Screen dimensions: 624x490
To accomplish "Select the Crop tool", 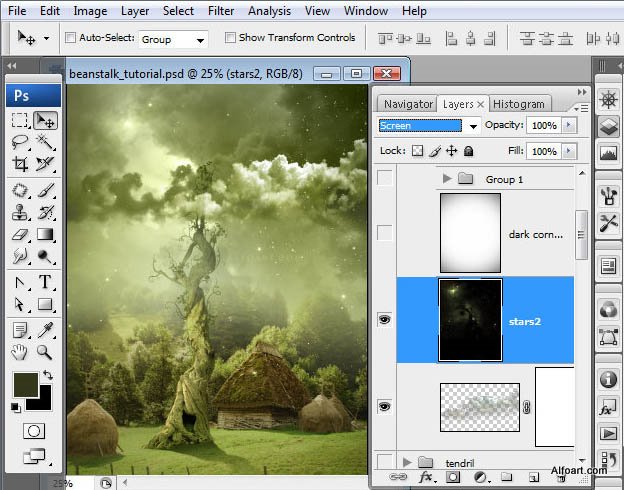I will [x=20, y=165].
